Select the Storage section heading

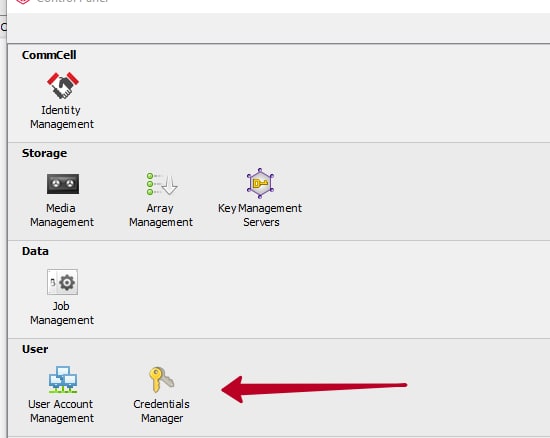(x=45, y=153)
